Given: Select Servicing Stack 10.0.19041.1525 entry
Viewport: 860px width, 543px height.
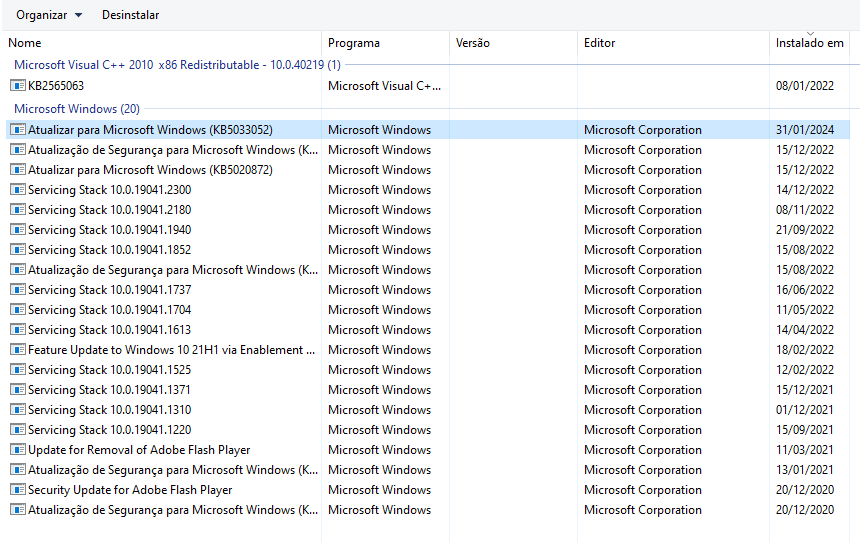Looking at the screenshot, I should [110, 370].
